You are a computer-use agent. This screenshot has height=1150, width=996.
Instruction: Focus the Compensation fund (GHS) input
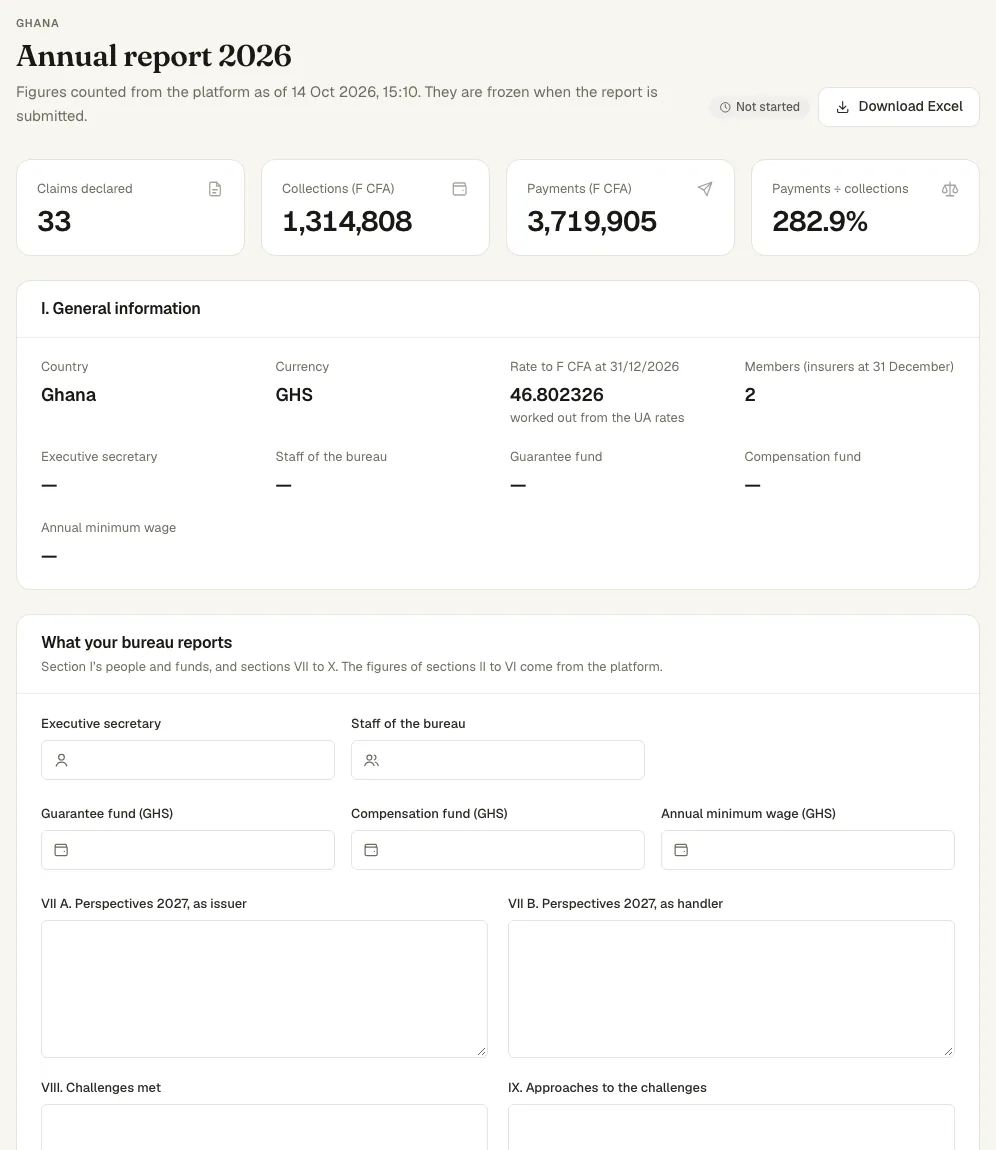click(x=498, y=850)
